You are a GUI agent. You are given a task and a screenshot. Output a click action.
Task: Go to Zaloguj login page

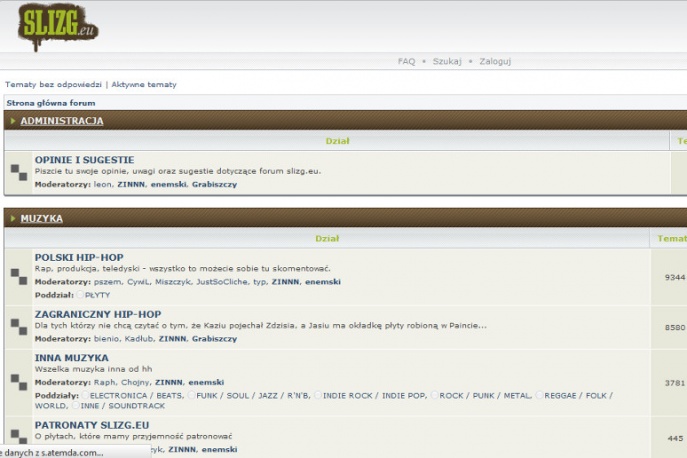(495, 61)
